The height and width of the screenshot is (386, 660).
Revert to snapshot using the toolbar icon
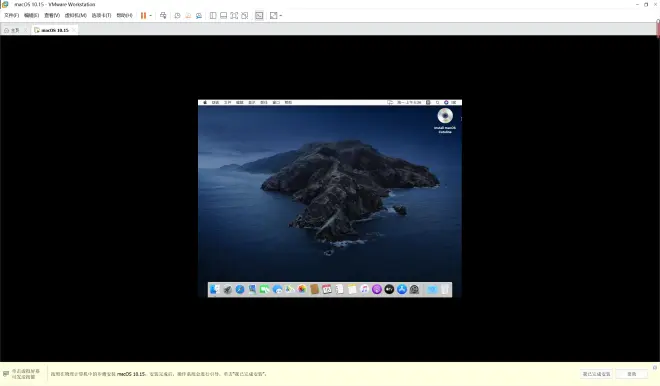(188, 16)
